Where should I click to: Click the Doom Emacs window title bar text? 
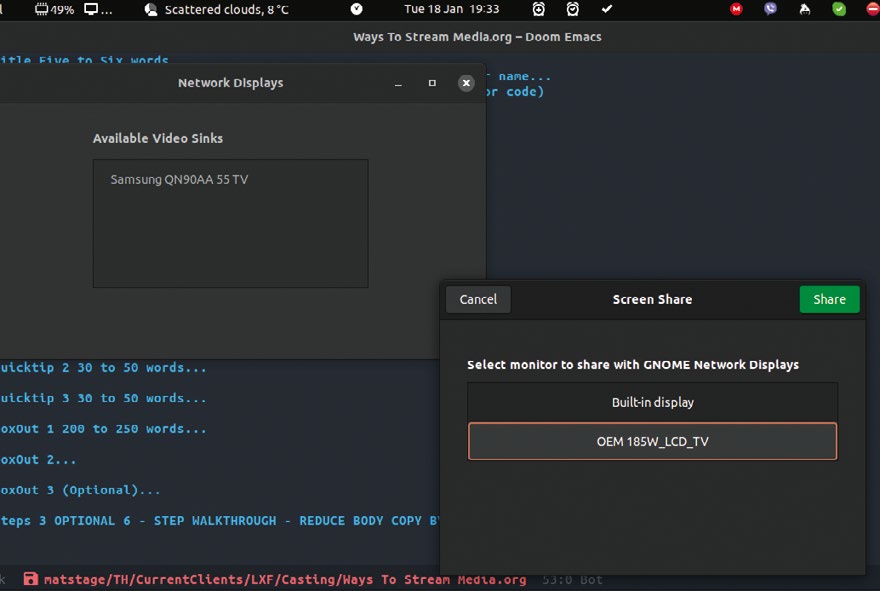click(477, 37)
